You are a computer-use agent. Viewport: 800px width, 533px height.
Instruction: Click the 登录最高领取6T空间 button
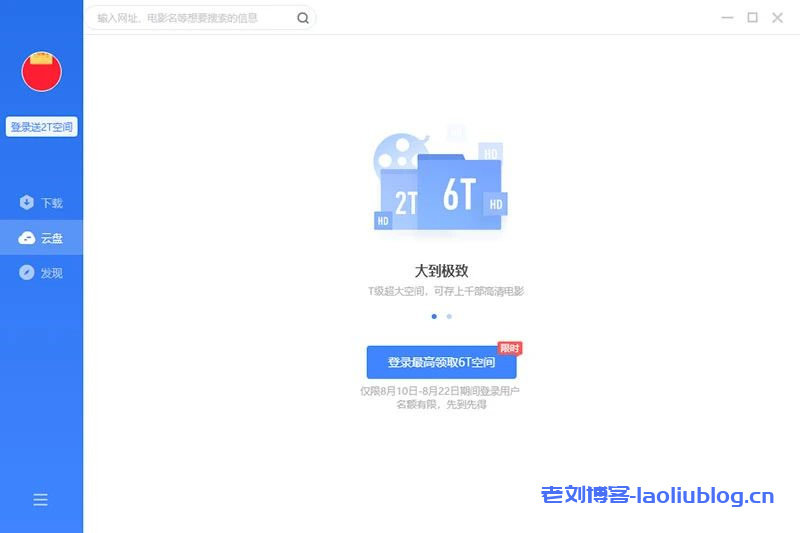pyautogui.click(x=441, y=362)
